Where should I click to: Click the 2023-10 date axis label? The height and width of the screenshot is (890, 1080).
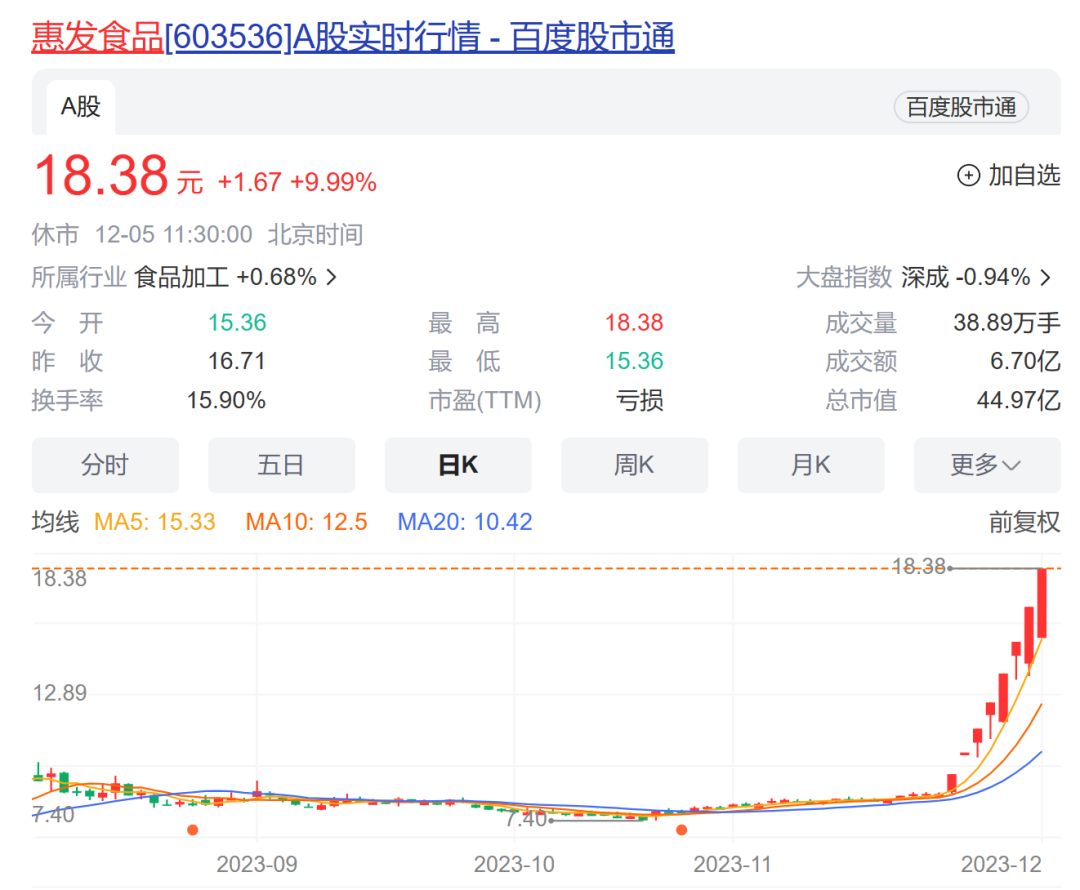pyautogui.click(x=514, y=864)
